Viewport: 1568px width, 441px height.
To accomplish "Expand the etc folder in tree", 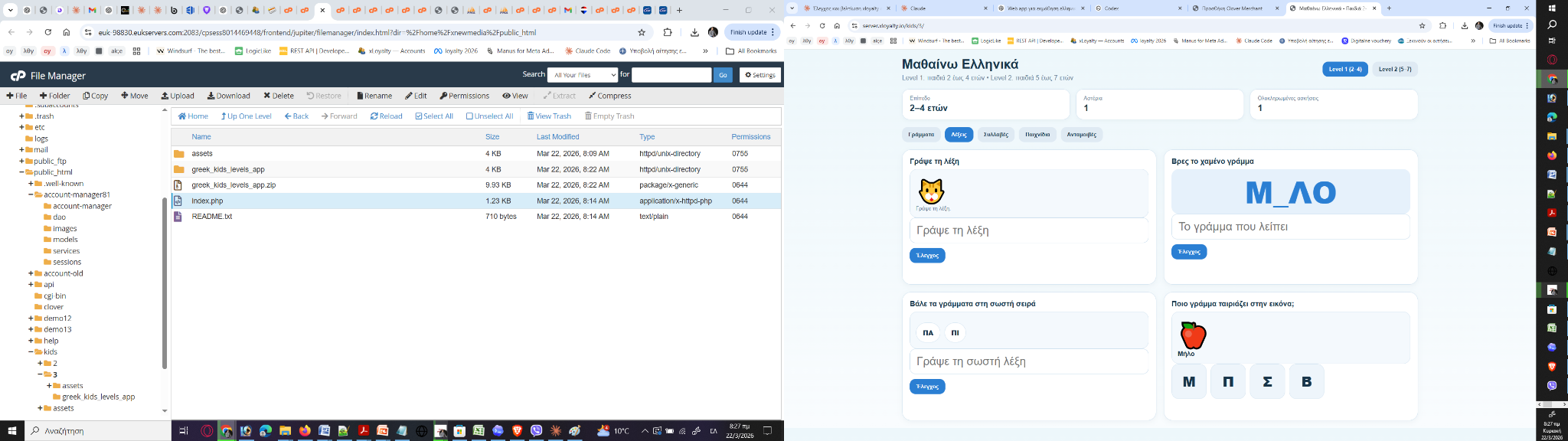I will (x=21, y=128).
